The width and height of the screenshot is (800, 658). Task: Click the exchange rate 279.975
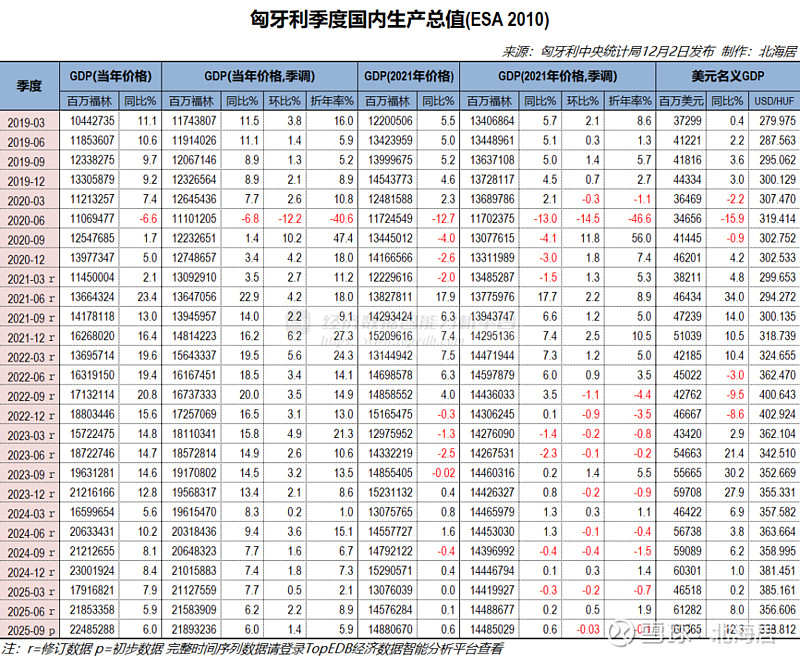[778, 121]
